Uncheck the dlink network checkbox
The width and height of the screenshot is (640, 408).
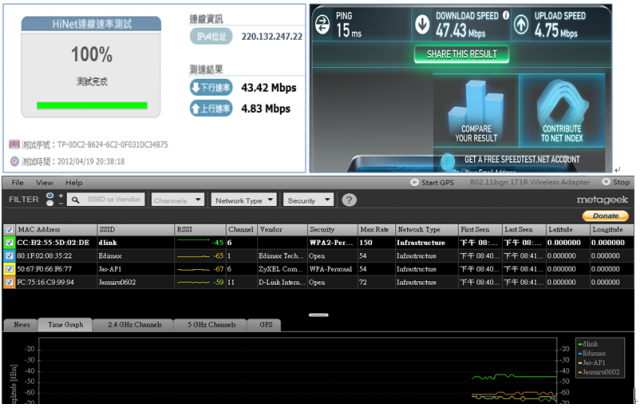[x=9, y=243]
